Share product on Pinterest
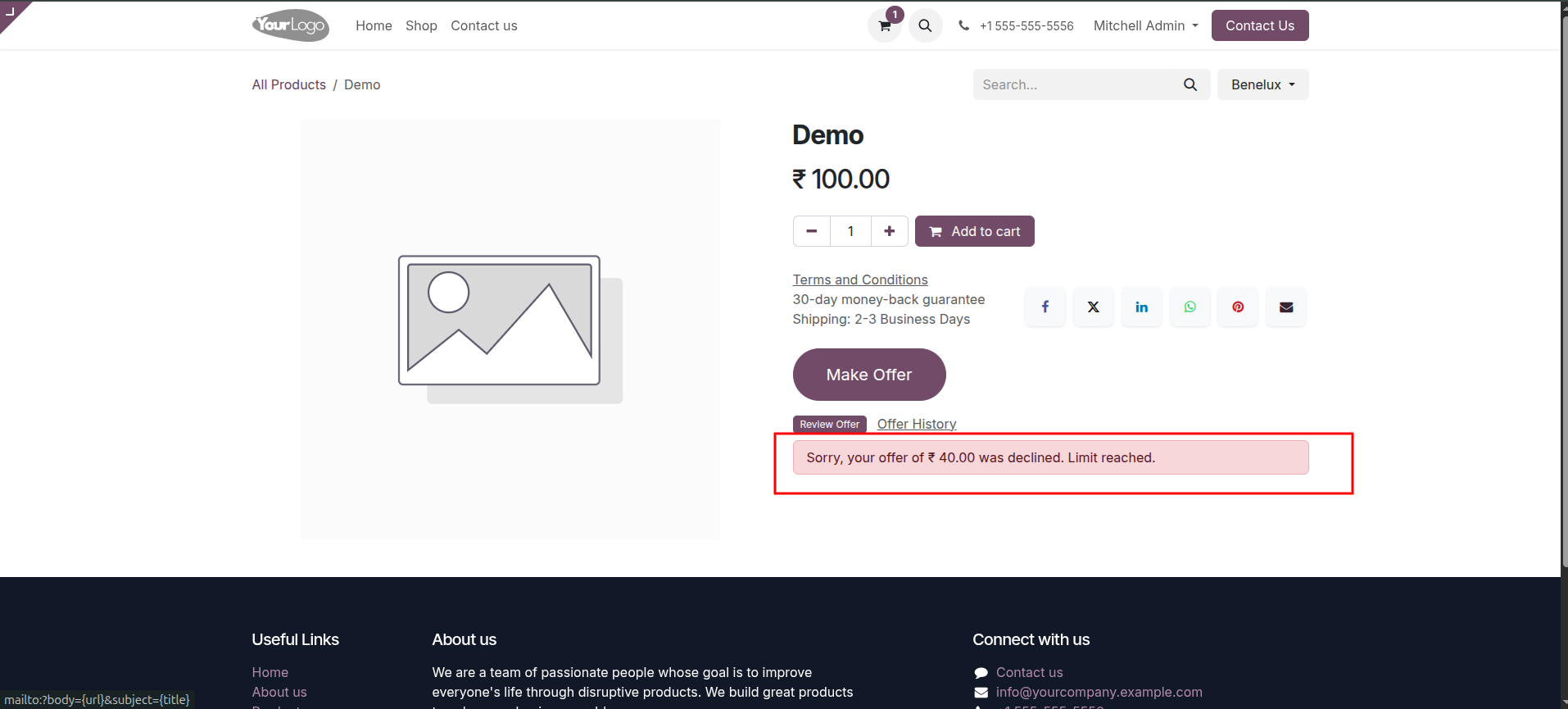 click(1238, 307)
